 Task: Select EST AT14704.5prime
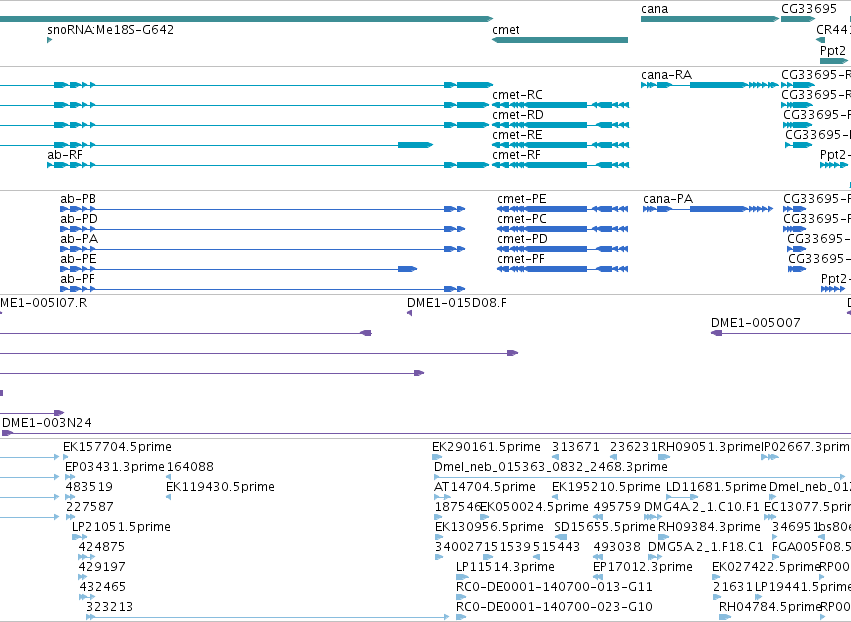point(485,487)
